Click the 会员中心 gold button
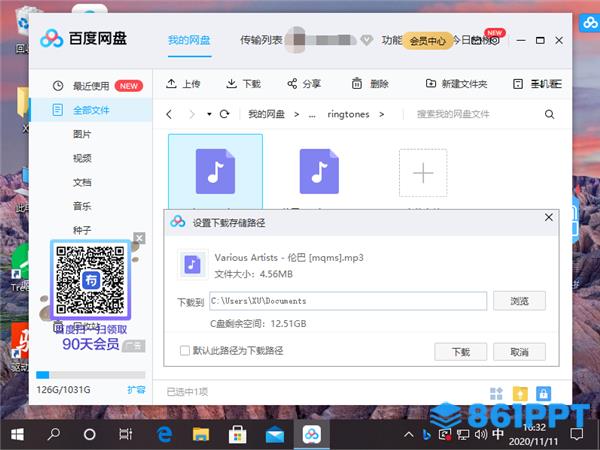600x450 pixels. 427,41
